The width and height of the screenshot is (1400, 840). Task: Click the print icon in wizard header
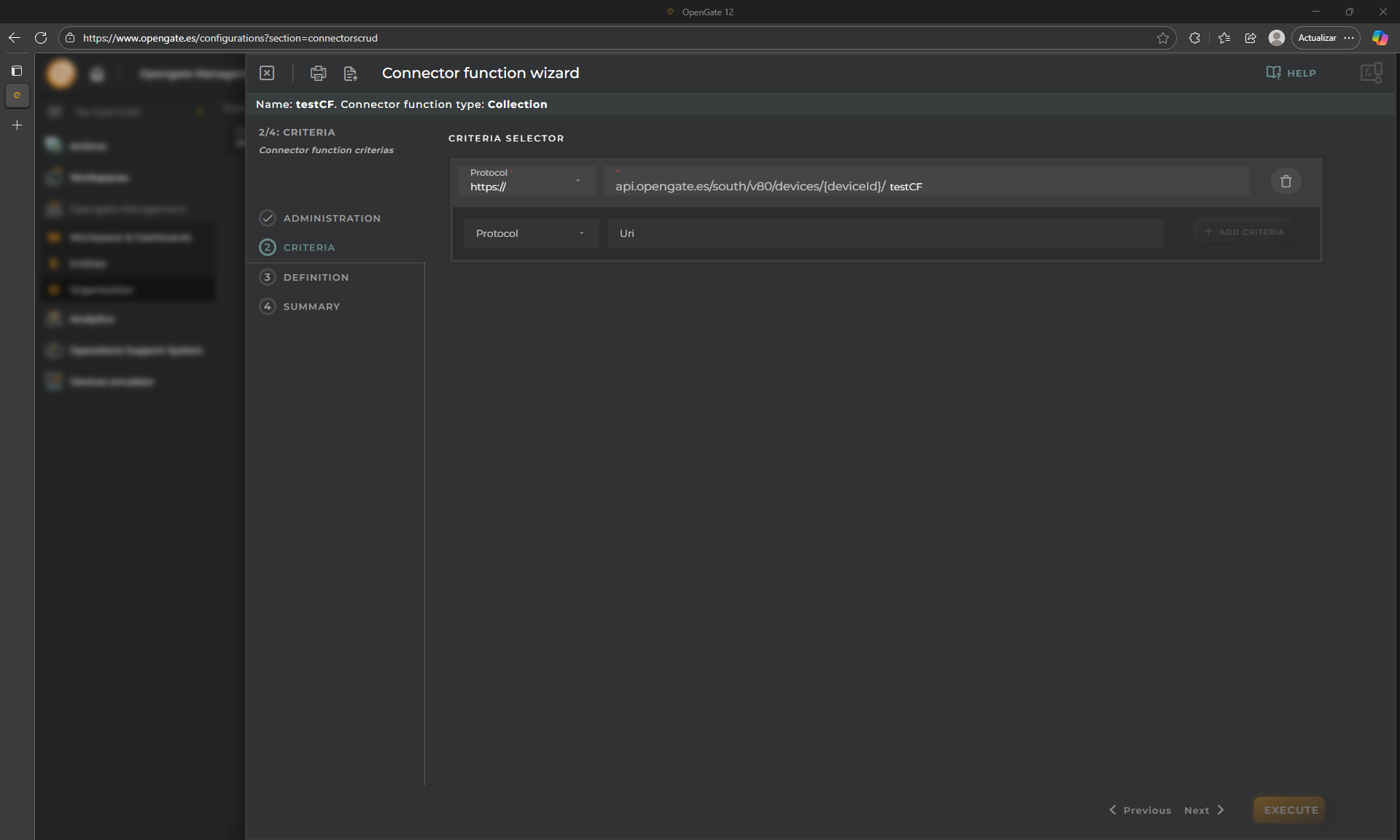point(318,73)
